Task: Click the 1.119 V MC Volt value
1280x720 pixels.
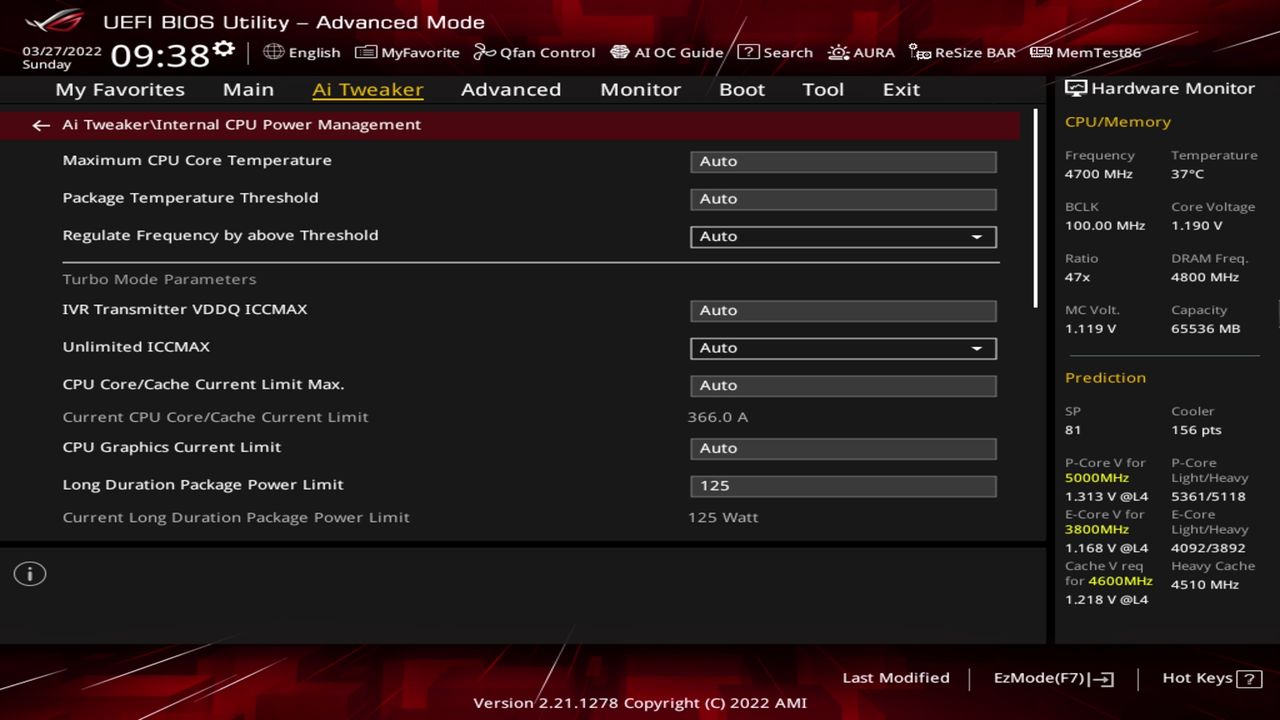Action: coord(1090,329)
